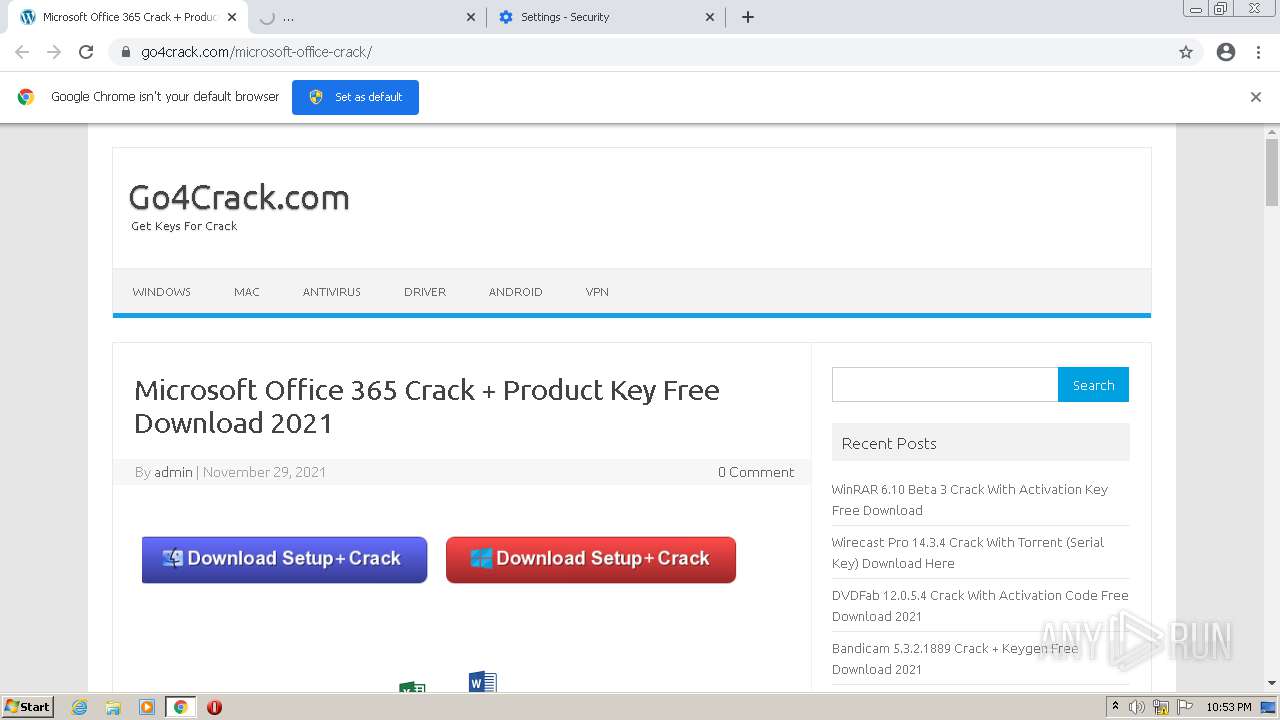Screen dimensions: 1280x720
Task: Click the WordPress favicon on first tab
Action: click(28, 17)
